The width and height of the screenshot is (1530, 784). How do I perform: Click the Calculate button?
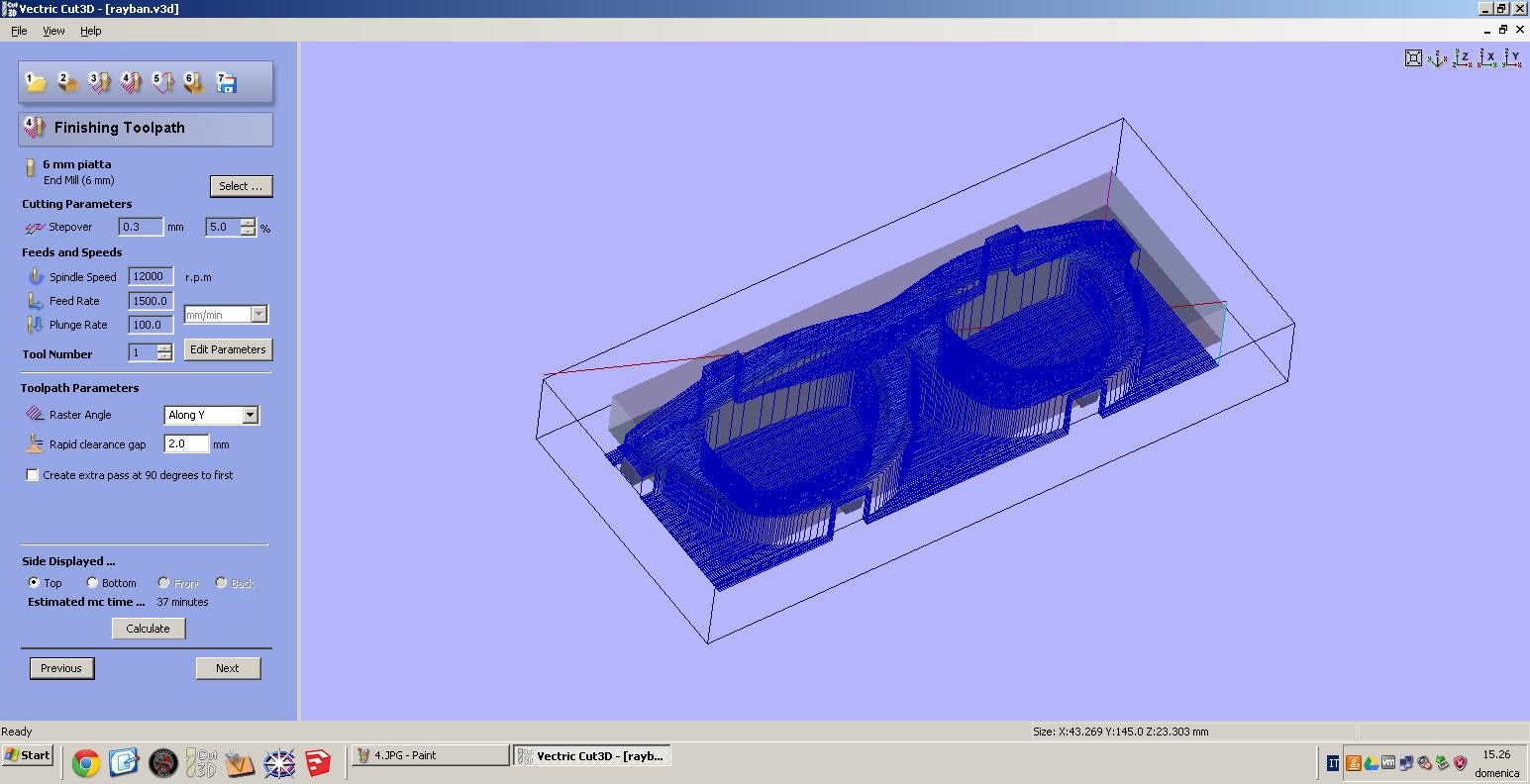(x=149, y=629)
